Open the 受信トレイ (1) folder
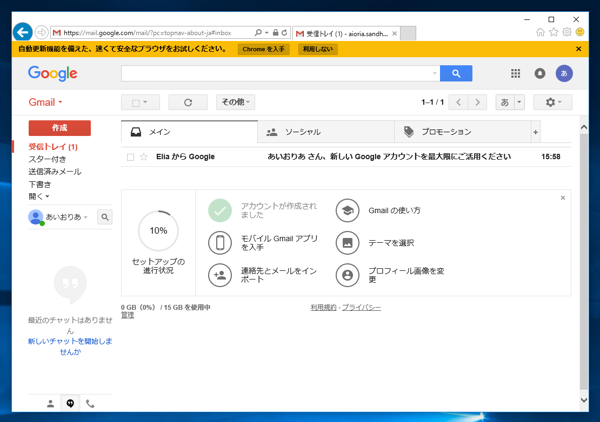The width and height of the screenshot is (600, 422). (53, 147)
